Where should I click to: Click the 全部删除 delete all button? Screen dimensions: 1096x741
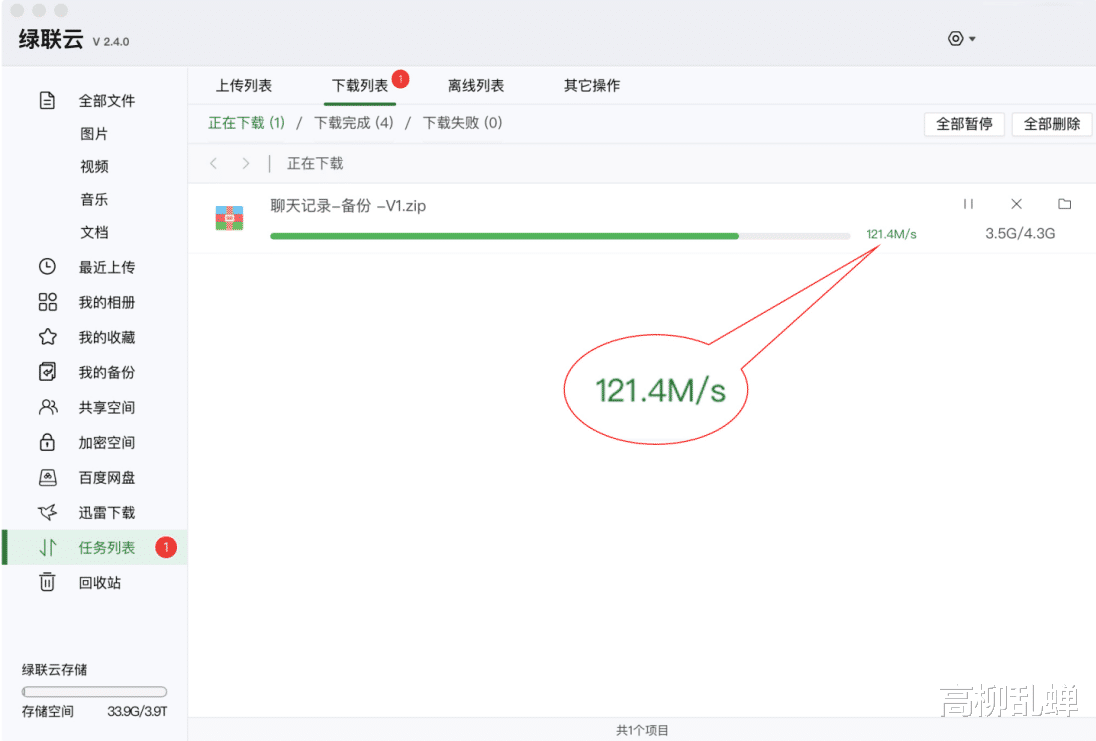(x=1051, y=124)
